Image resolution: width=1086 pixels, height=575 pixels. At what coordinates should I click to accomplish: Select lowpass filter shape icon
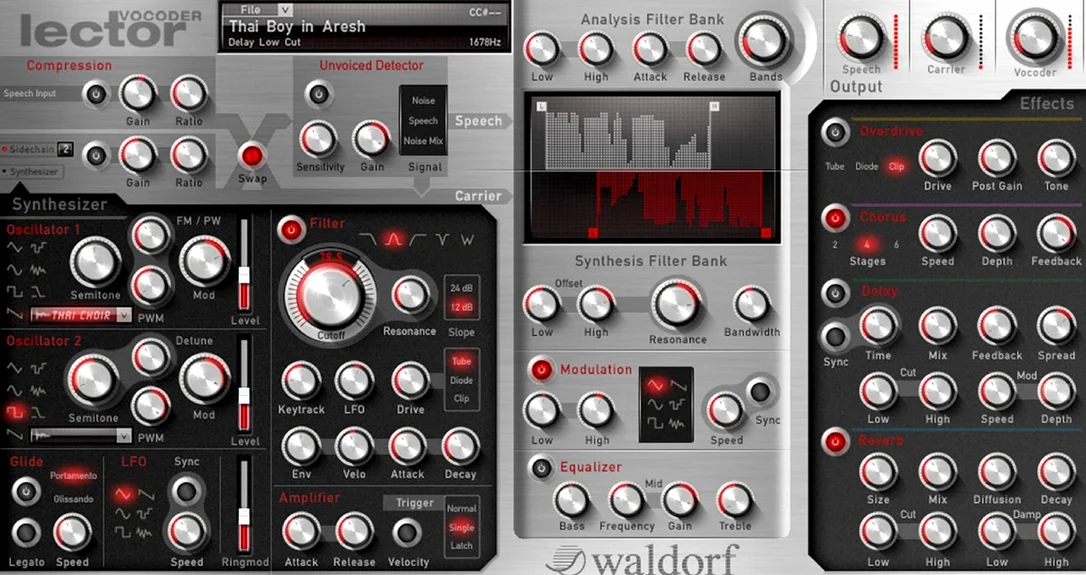(368, 240)
